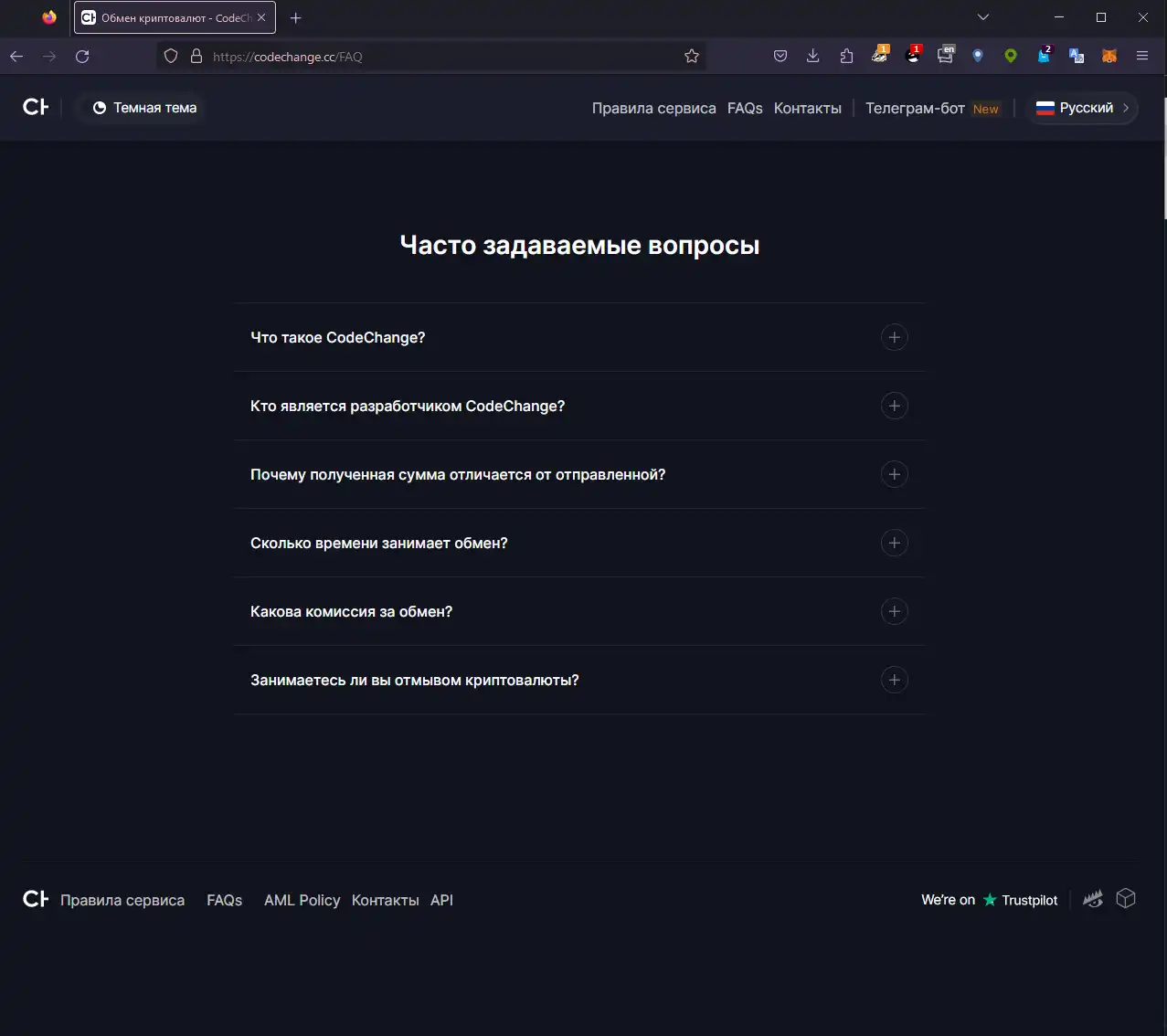1167x1036 pixels.
Task: Click the cube icon in the footer
Action: pos(1126,899)
